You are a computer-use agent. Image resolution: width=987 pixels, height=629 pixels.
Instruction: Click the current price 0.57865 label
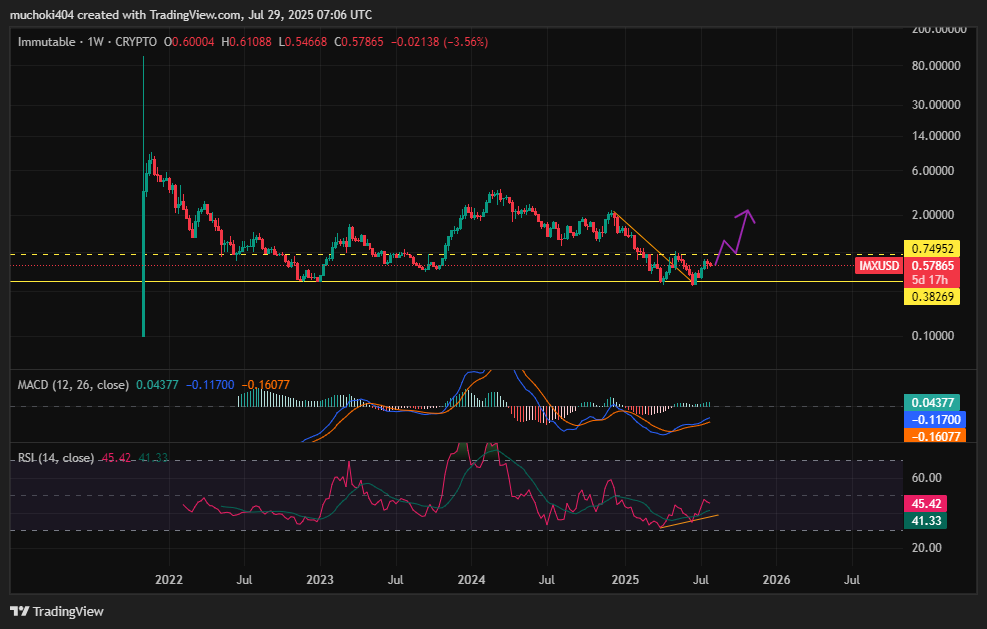click(x=932, y=266)
